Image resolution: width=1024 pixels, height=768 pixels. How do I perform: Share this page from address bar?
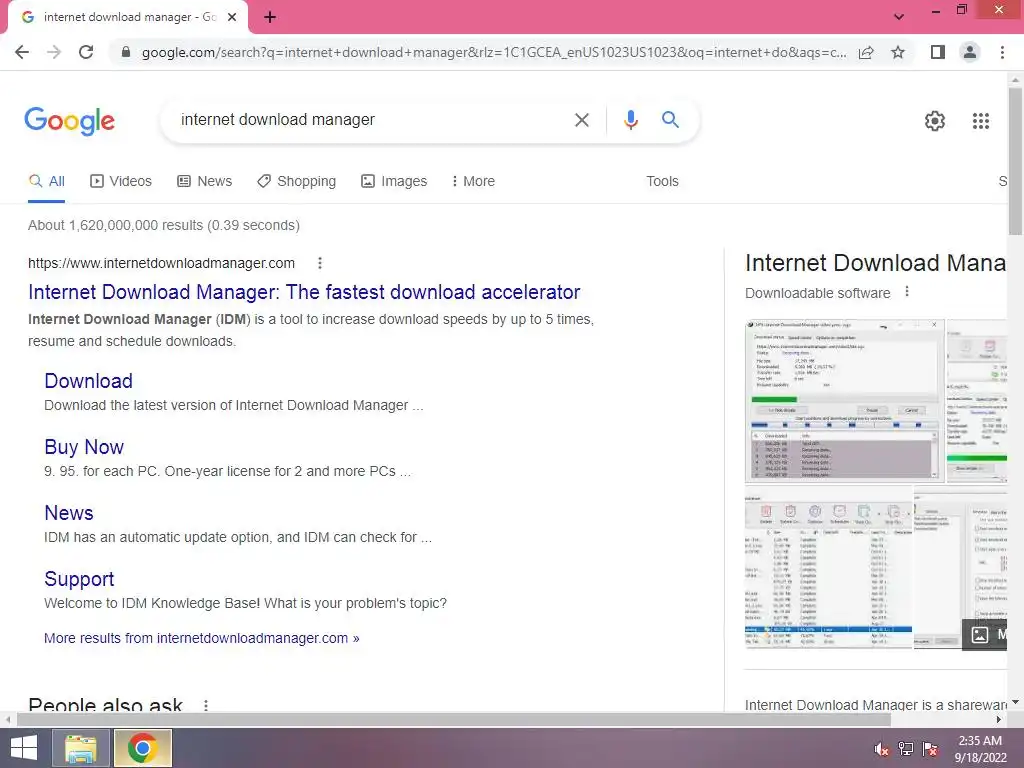coord(866,52)
